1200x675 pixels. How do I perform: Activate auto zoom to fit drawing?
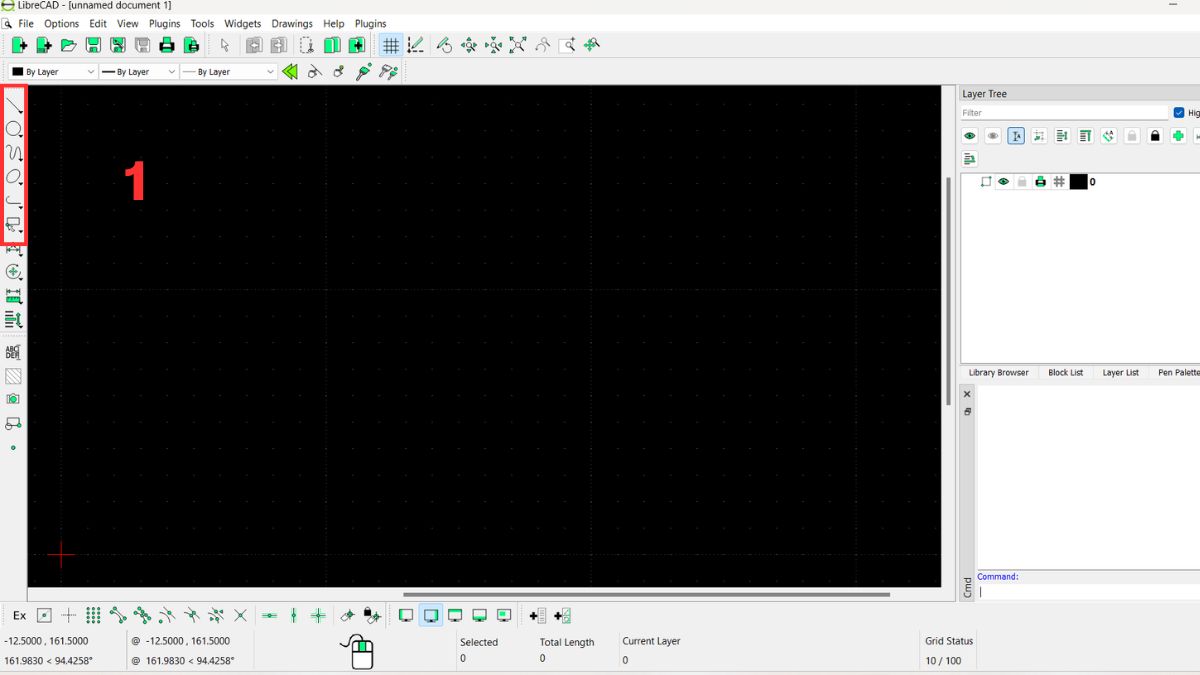click(x=517, y=45)
